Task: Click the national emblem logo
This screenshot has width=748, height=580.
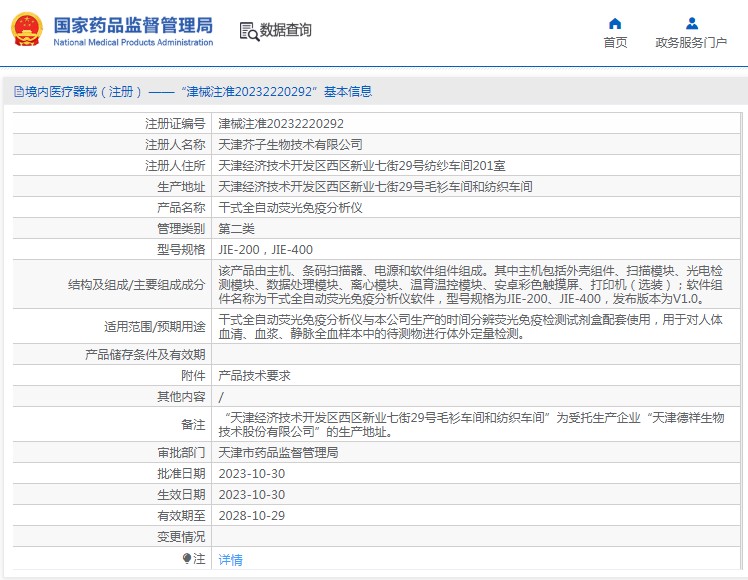Action: click(26, 30)
